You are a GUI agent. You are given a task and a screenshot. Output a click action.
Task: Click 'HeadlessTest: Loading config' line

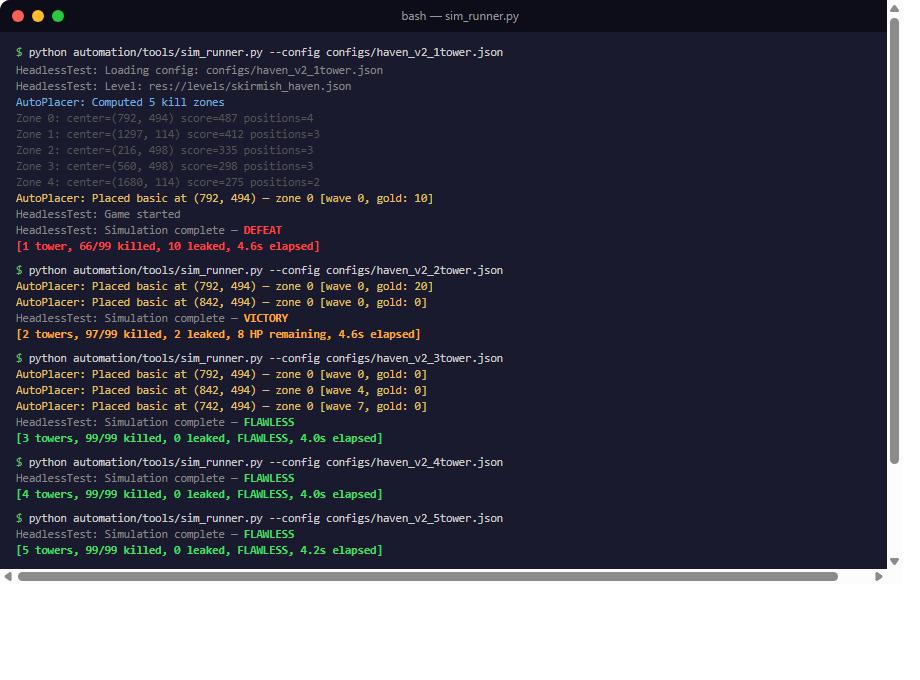(x=199, y=70)
